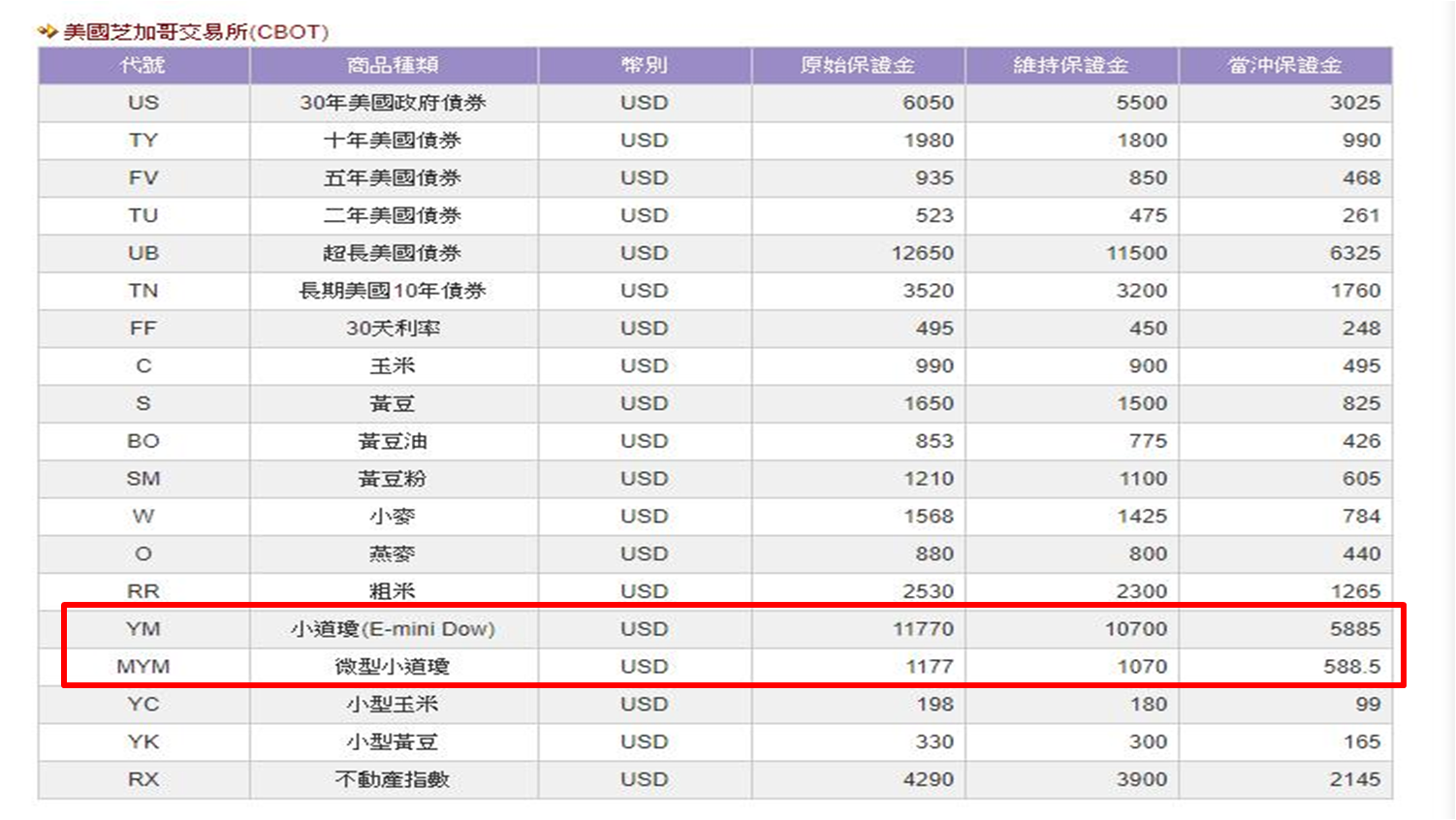Select the 微型小道瓊 product cell
This screenshot has height=820, width=1456.
click(x=393, y=667)
